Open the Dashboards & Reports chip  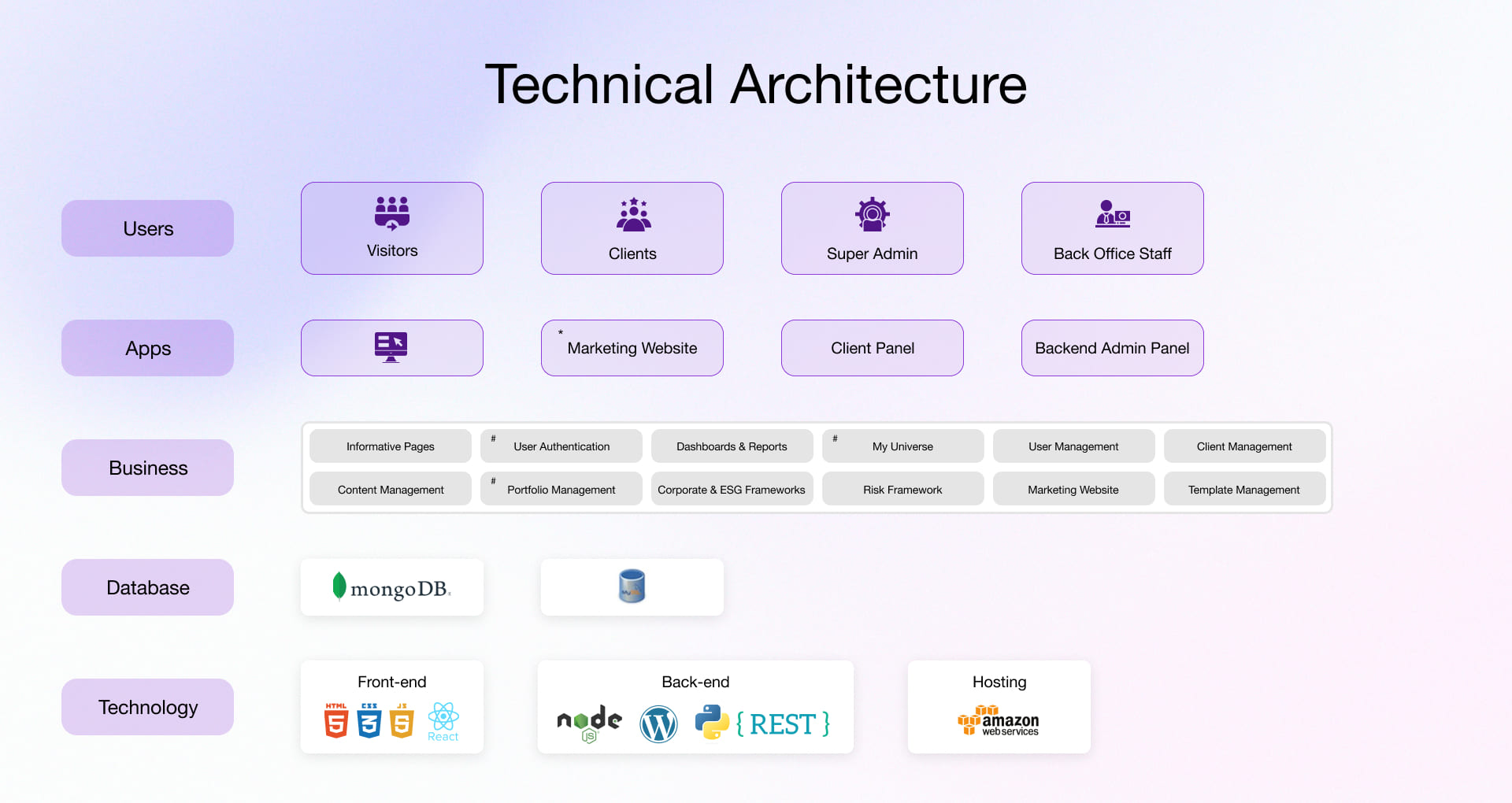732,446
